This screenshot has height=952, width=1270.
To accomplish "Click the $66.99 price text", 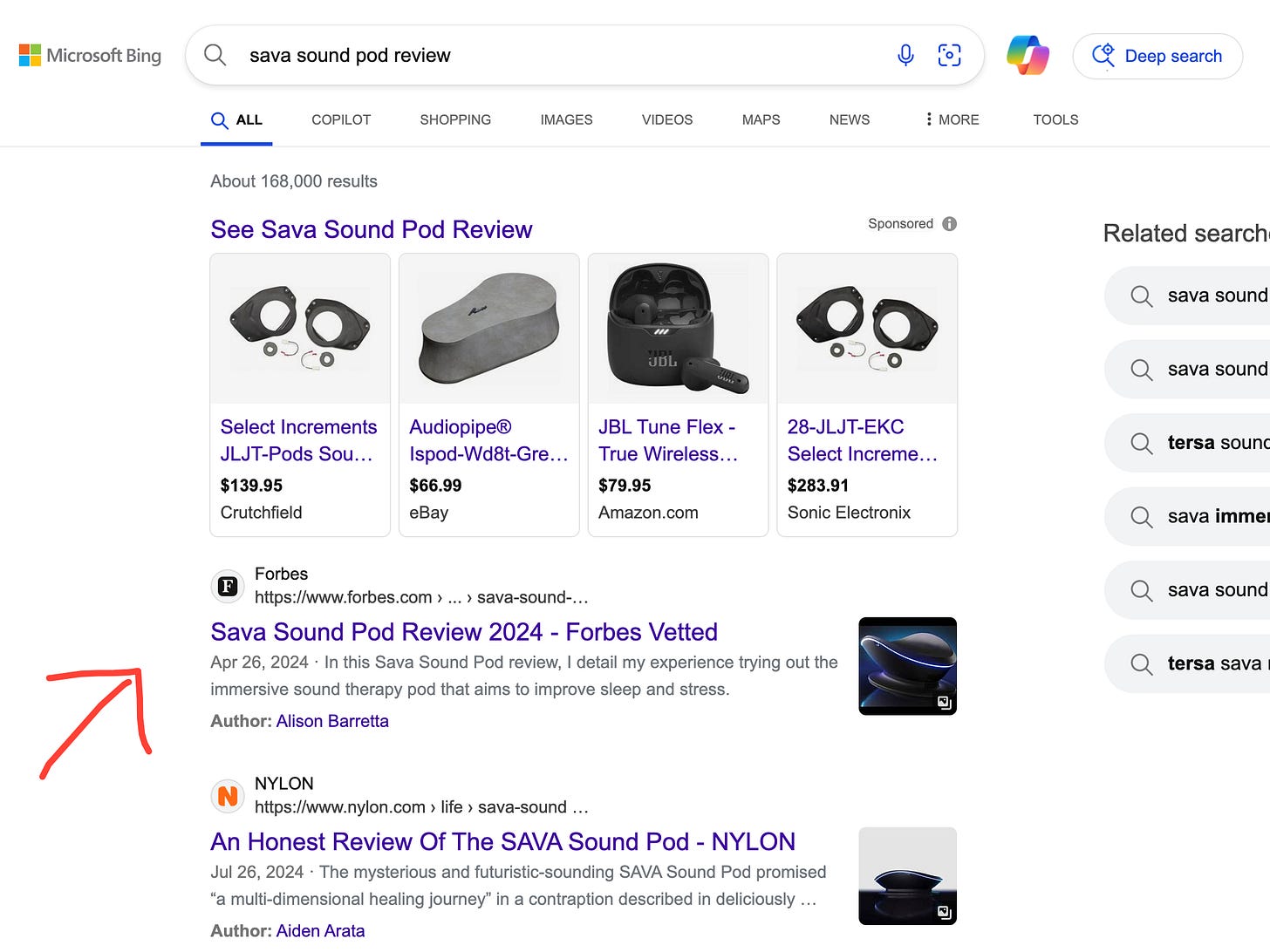I will pyautogui.click(x=435, y=486).
